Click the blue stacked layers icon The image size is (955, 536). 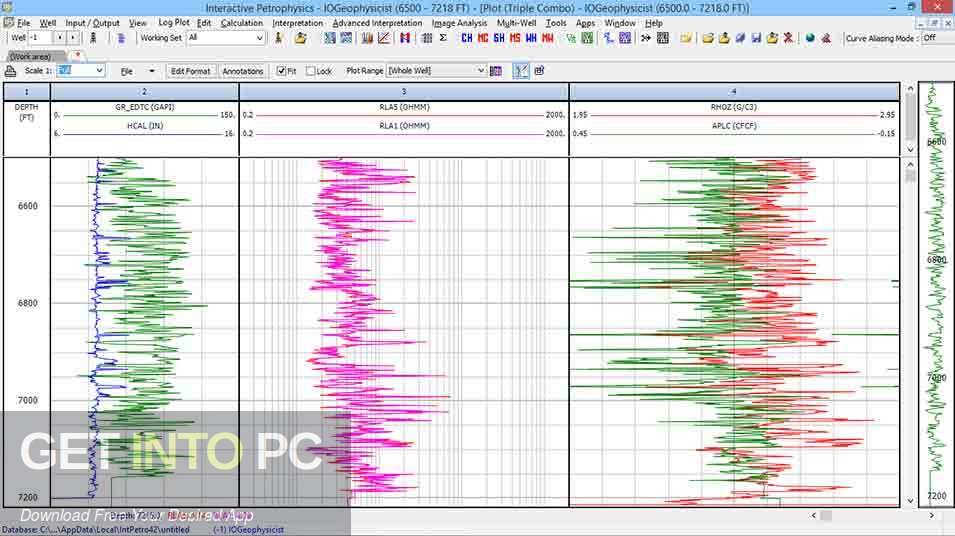[121, 38]
